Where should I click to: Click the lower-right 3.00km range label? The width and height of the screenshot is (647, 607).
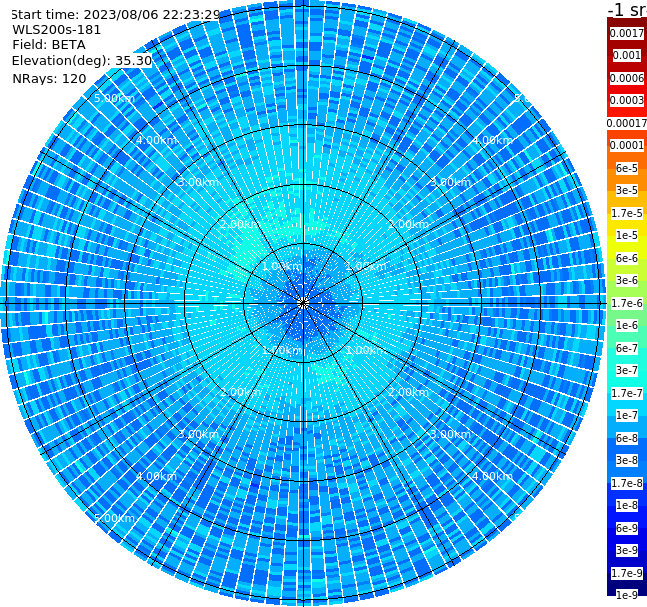pyautogui.click(x=450, y=434)
